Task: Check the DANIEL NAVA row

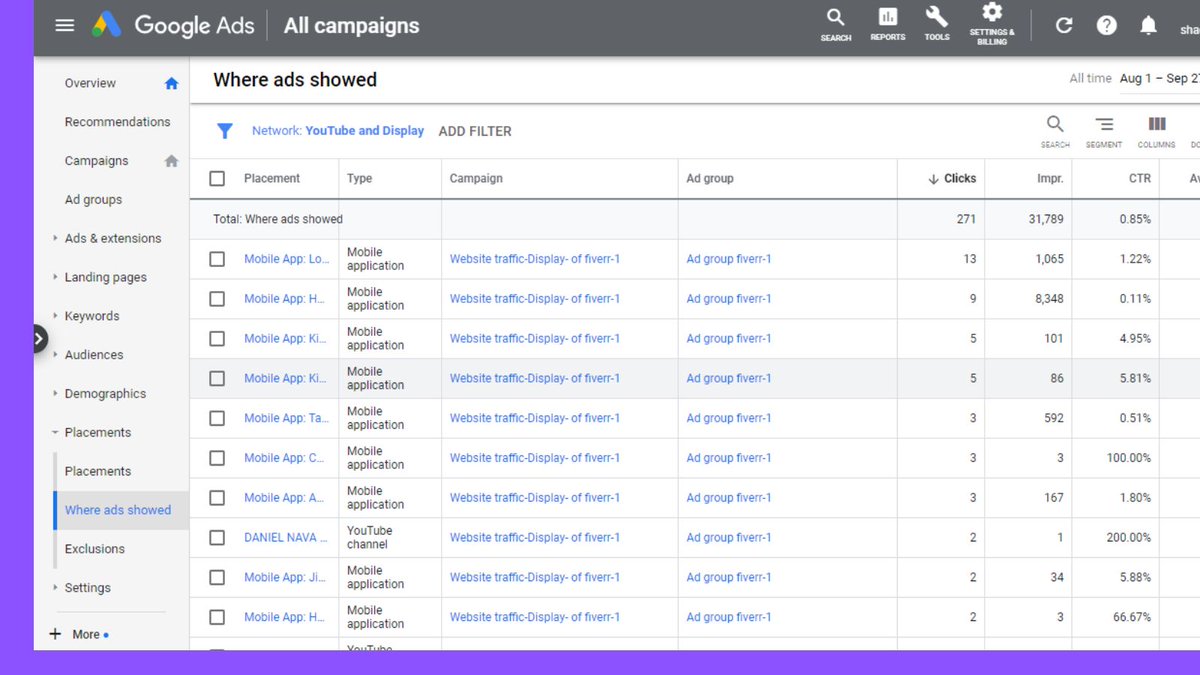Action: pos(217,538)
